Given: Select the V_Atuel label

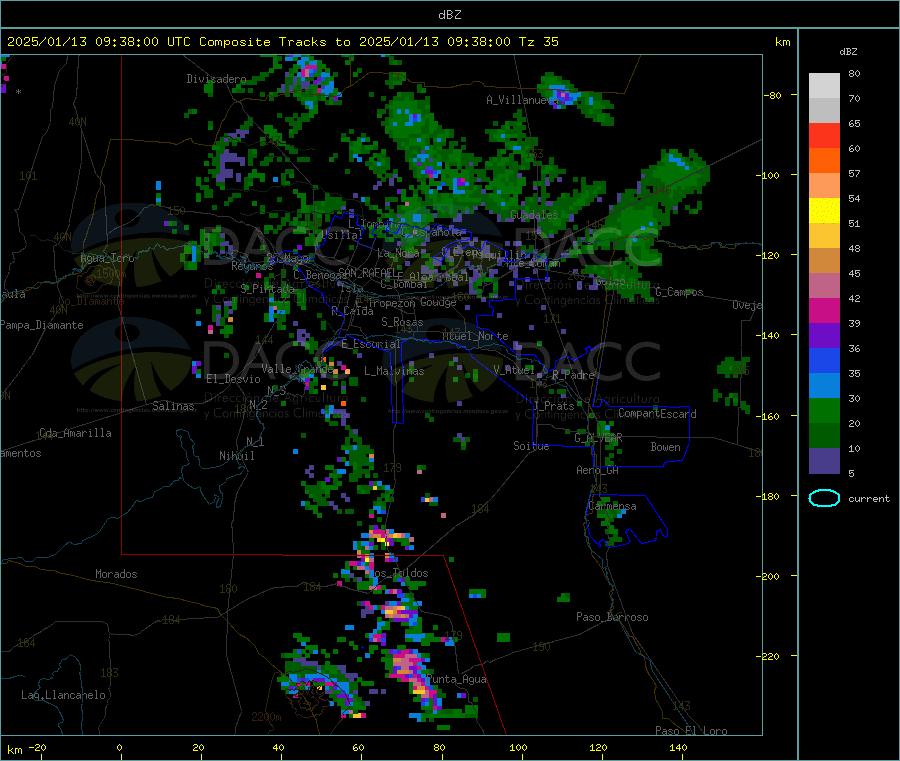Looking at the screenshot, I should click(x=514, y=370).
